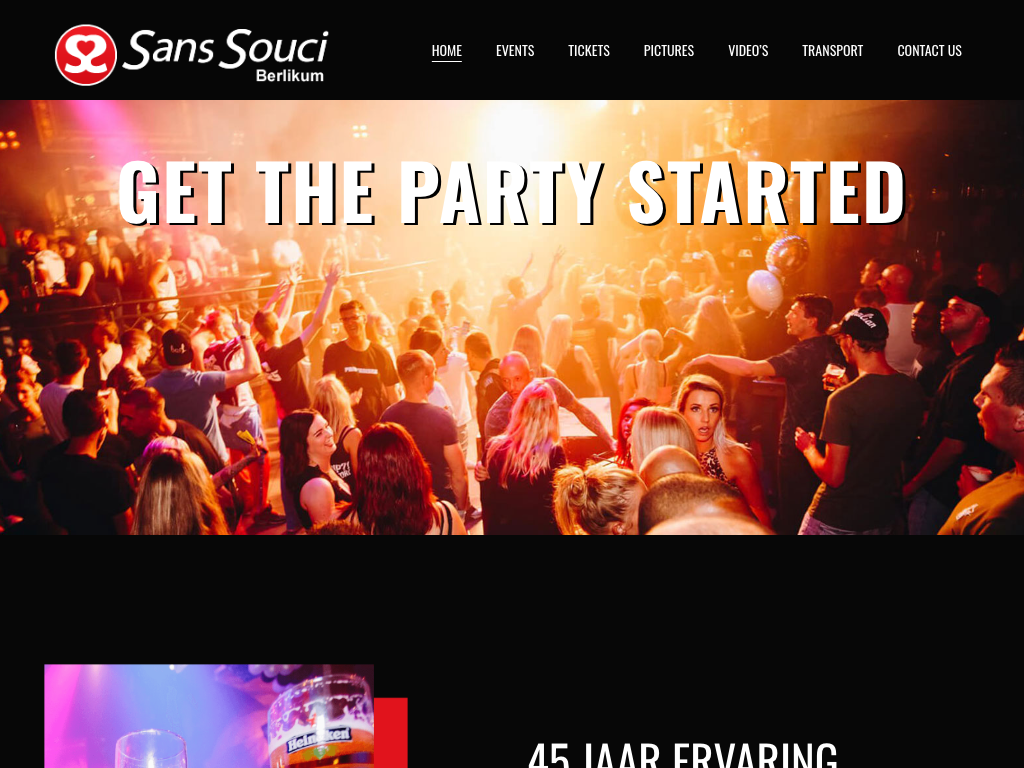Click the word PARTY in the hero title

point(502,193)
